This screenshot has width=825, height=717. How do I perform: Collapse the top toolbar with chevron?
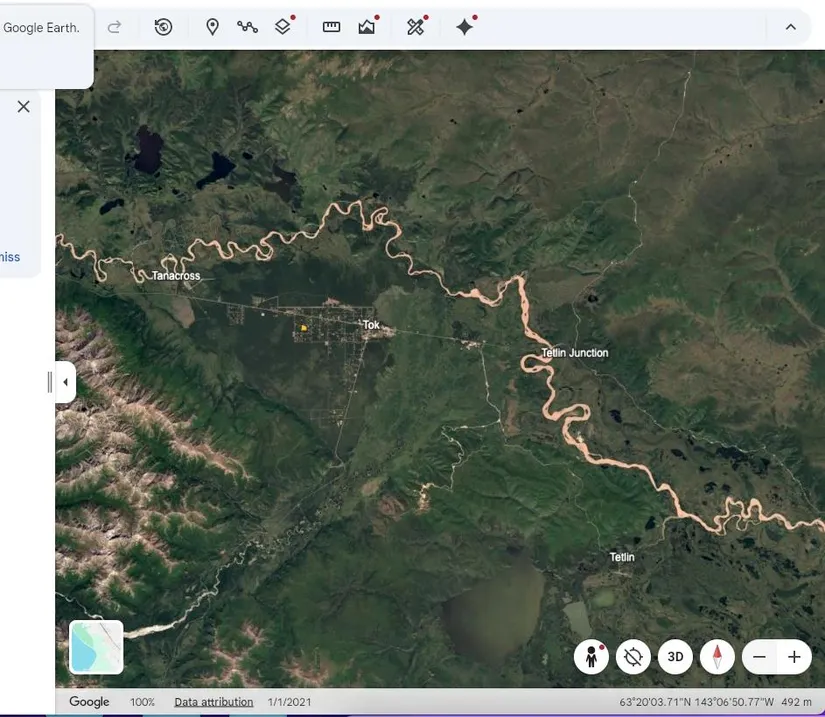coord(790,27)
